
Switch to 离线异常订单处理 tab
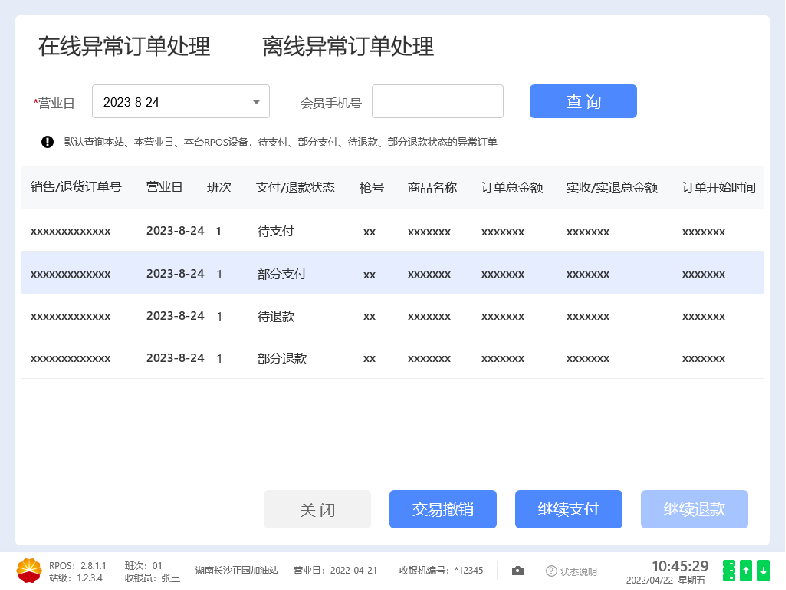[x=348, y=47]
